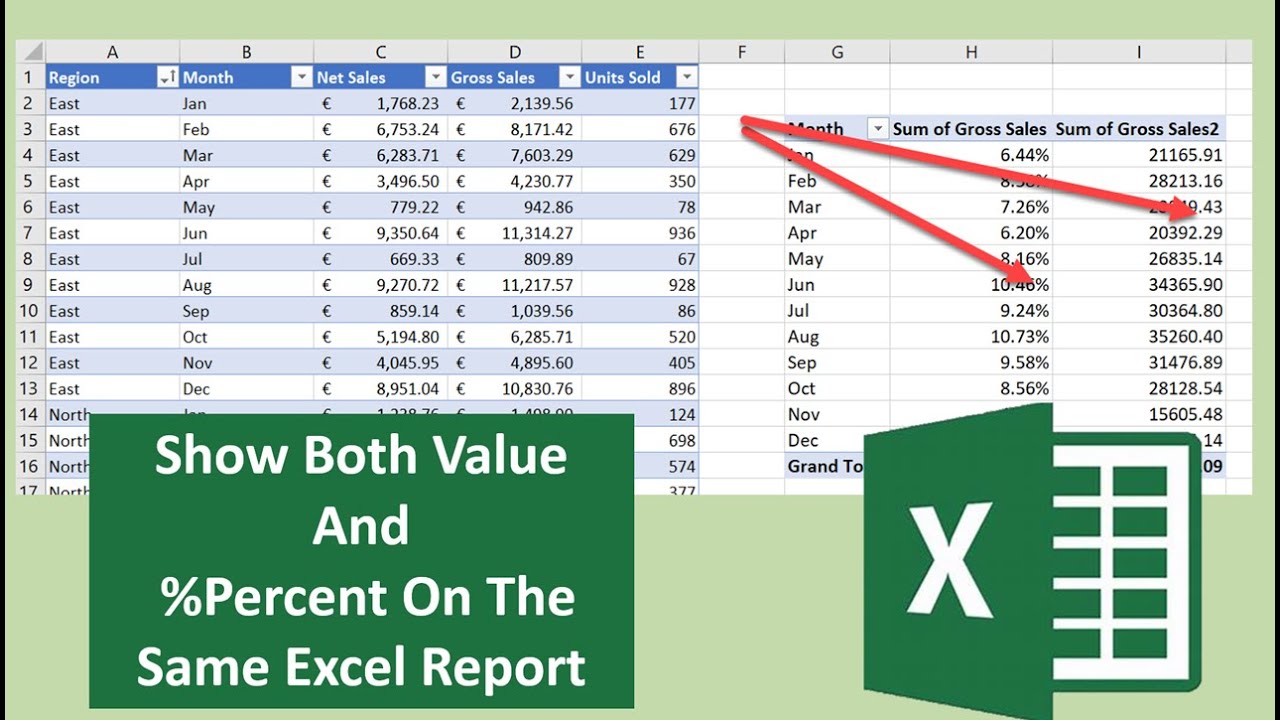Viewport: 1280px width, 720px height.
Task: Open the pivot table Month filter dropdown
Action: pyautogui.click(x=878, y=129)
